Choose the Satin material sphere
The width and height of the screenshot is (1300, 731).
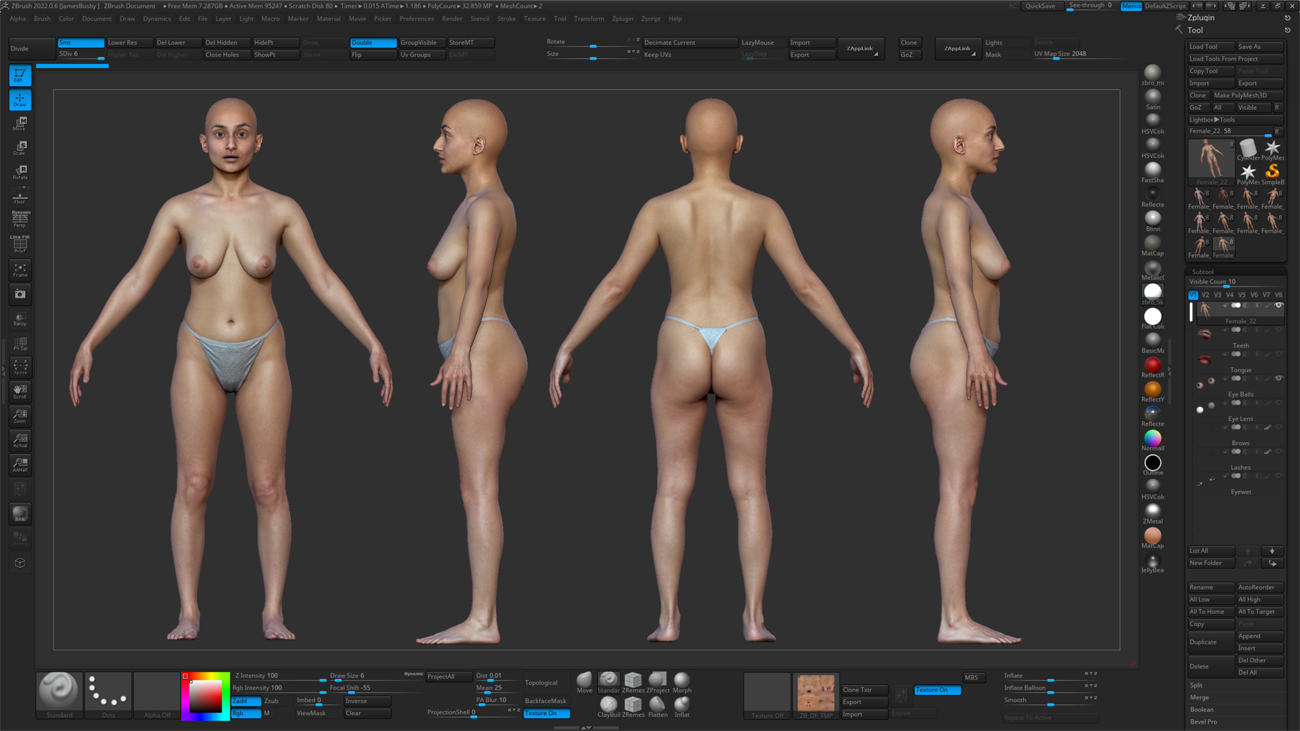(x=1153, y=98)
